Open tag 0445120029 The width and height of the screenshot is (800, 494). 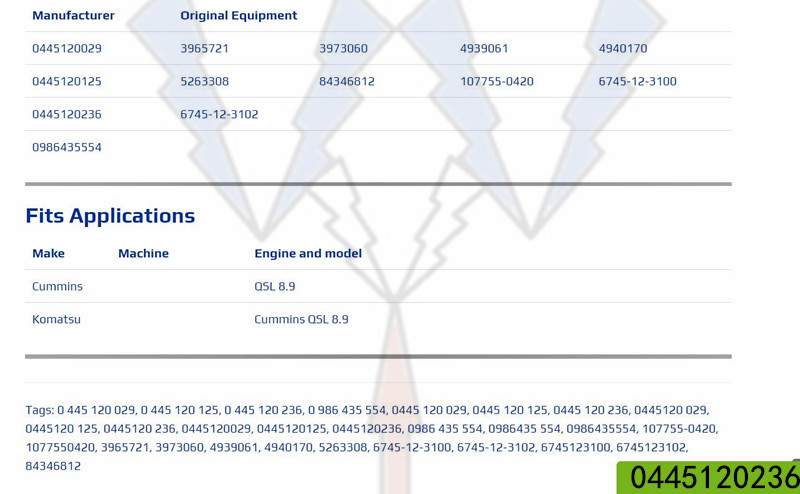pyautogui.click(x=216, y=429)
